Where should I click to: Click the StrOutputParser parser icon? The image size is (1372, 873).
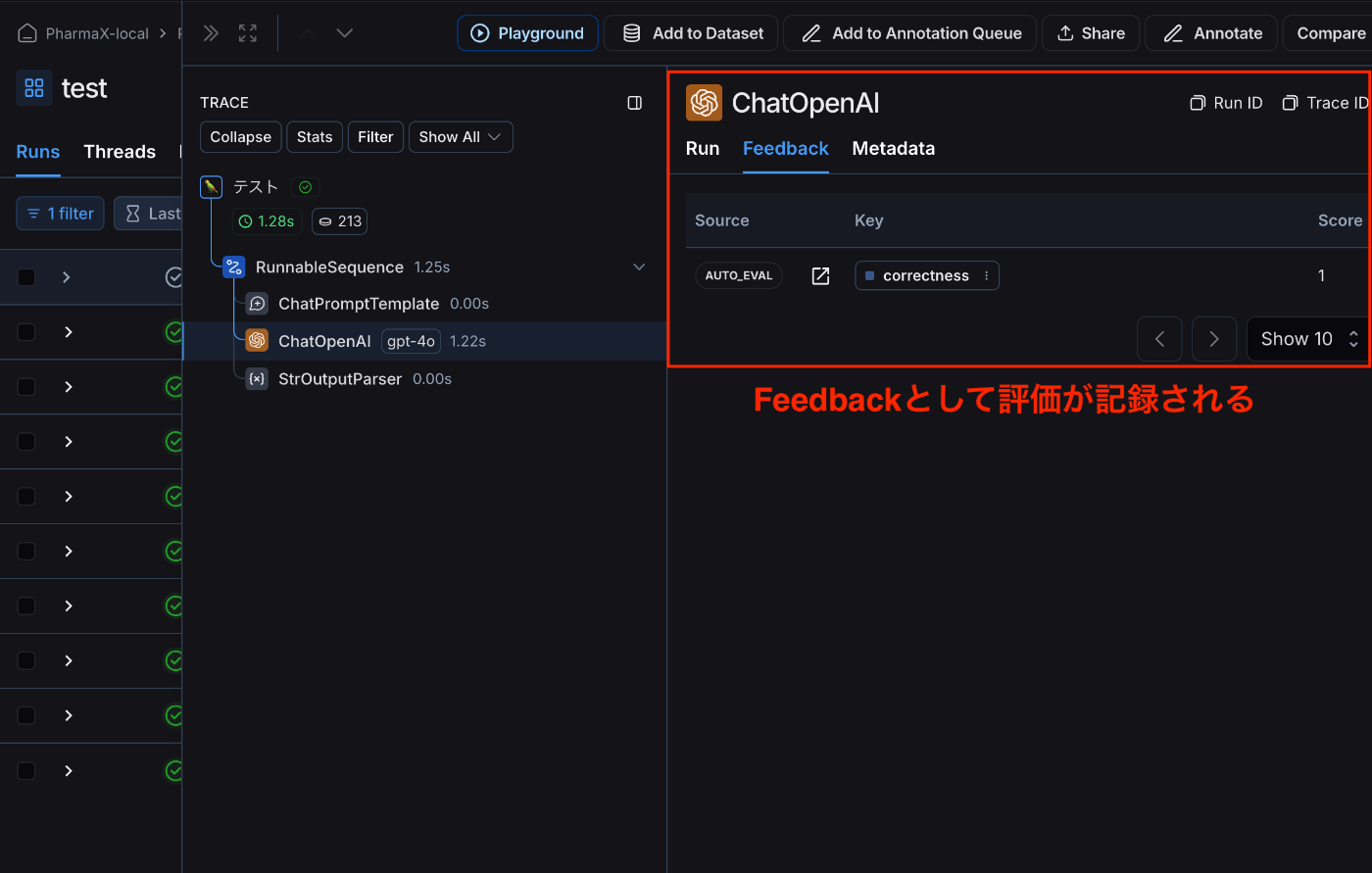257,378
